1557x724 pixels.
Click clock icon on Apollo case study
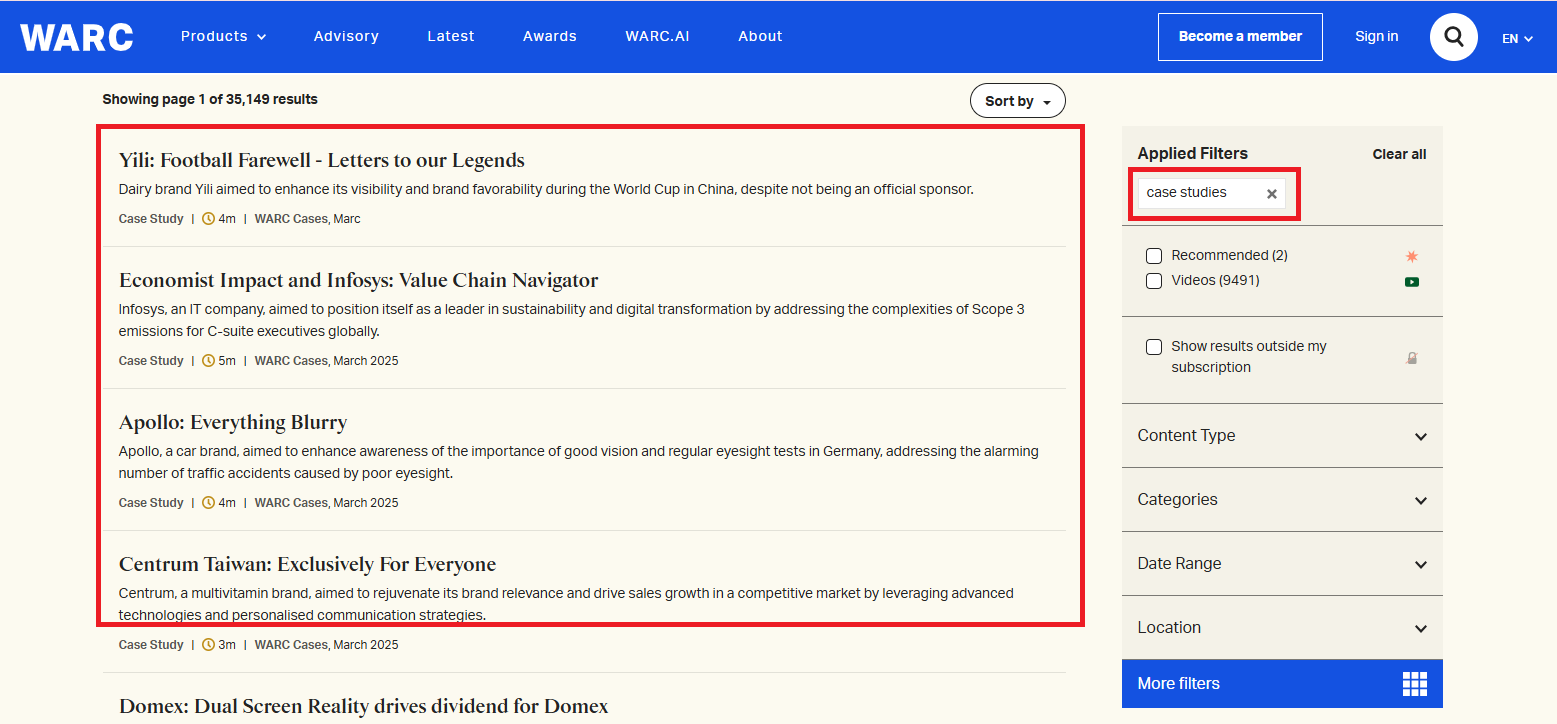(x=208, y=503)
